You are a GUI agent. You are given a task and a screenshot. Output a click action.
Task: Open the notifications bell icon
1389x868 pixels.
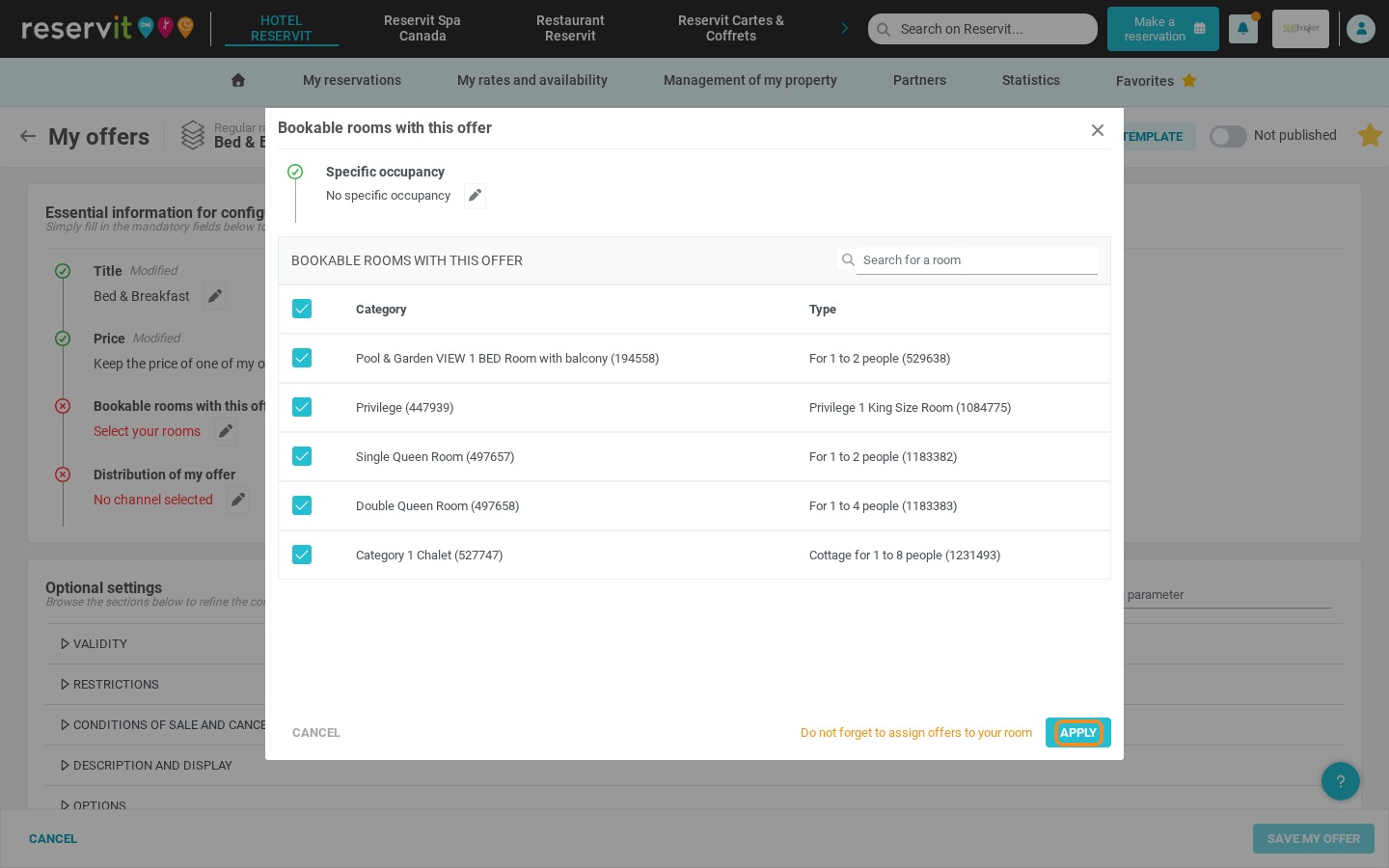(x=1242, y=29)
